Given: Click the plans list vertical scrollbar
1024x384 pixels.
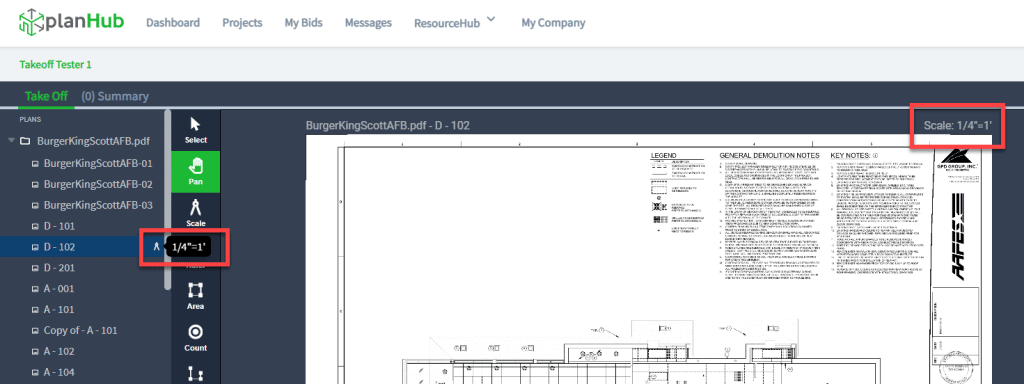Looking at the screenshot, I should click(x=168, y=199).
